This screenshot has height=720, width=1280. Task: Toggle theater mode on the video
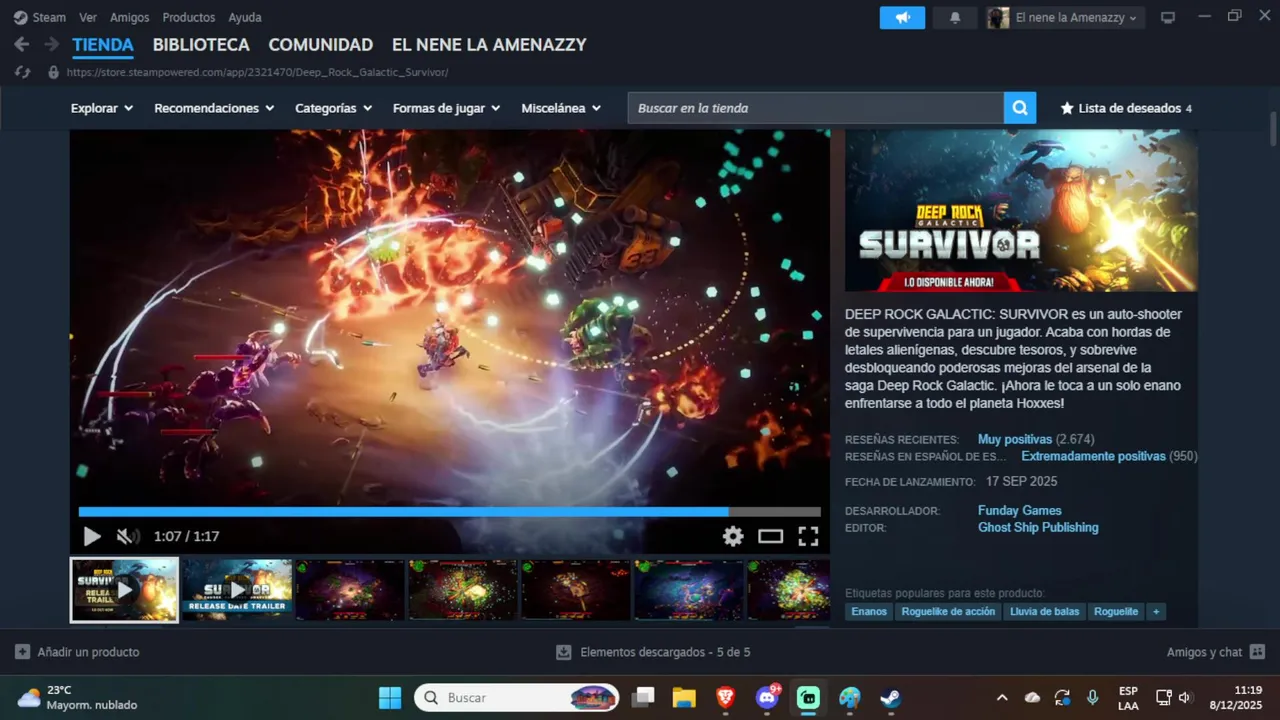pyautogui.click(x=770, y=536)
